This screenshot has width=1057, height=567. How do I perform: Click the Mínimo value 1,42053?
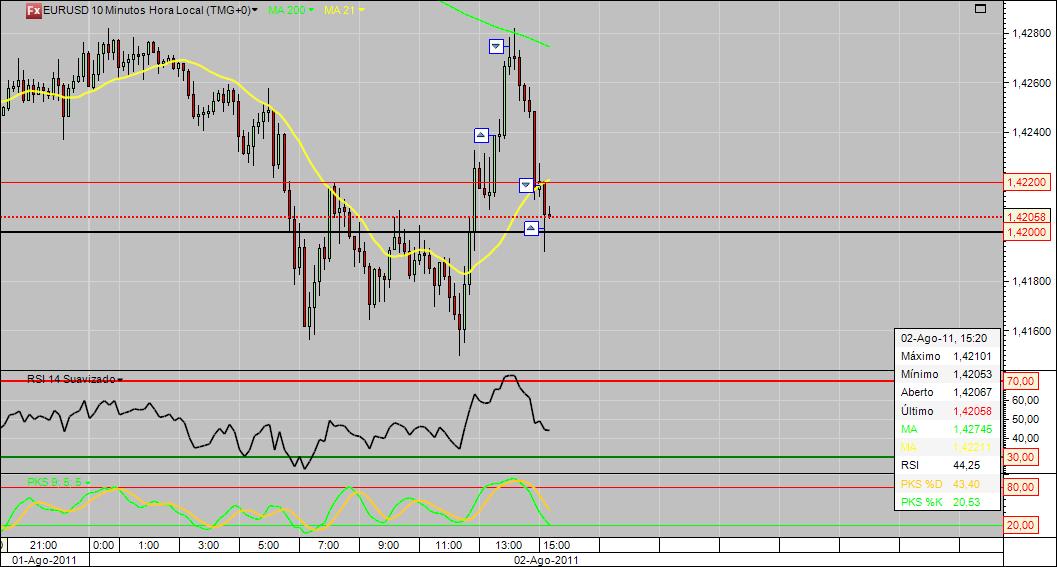pos(972,374)
